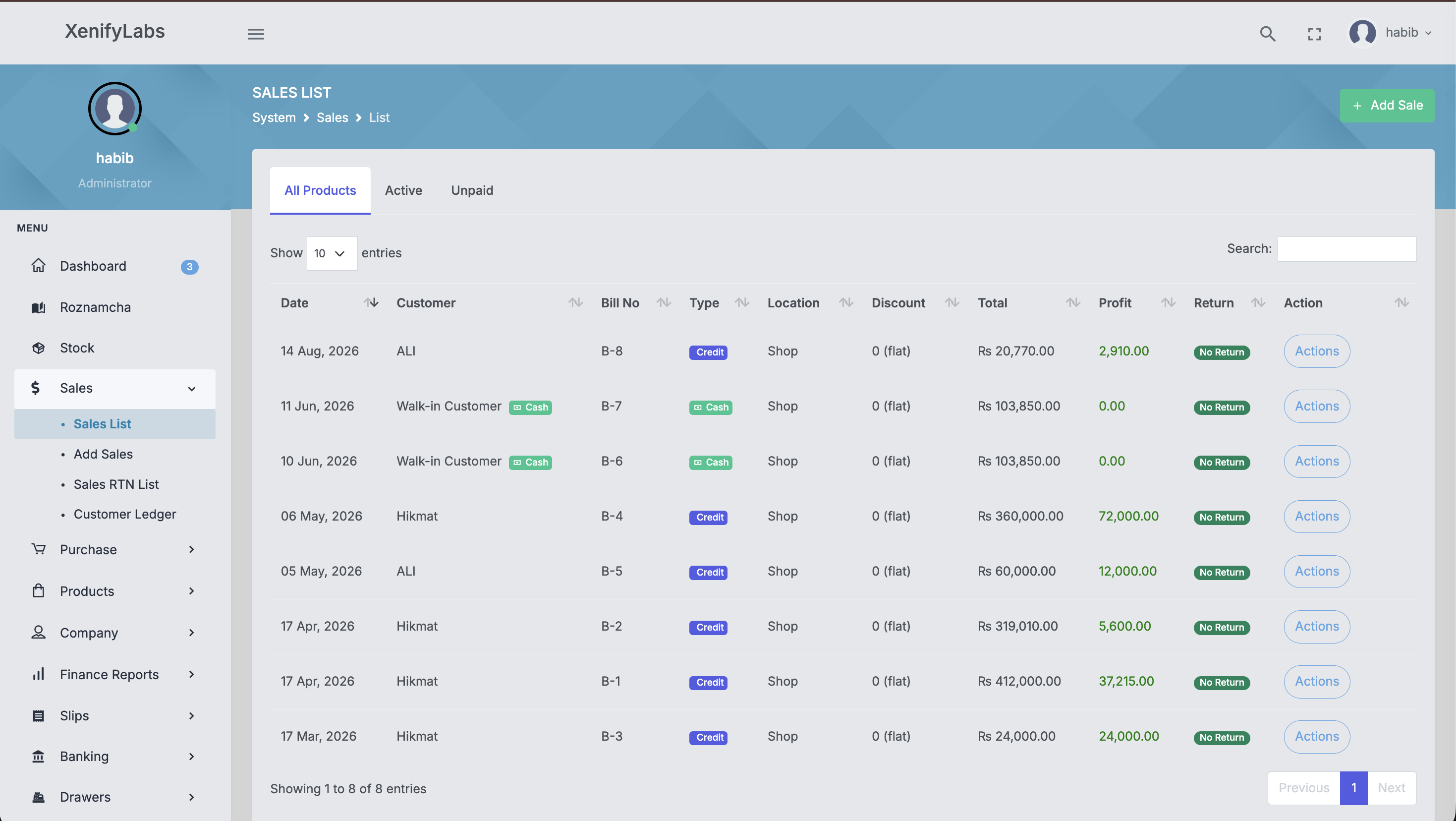The width and height of the screenshot is (1456, 821).
Task: Click the Sales breadcrumb link
Action: coord(333,117)
